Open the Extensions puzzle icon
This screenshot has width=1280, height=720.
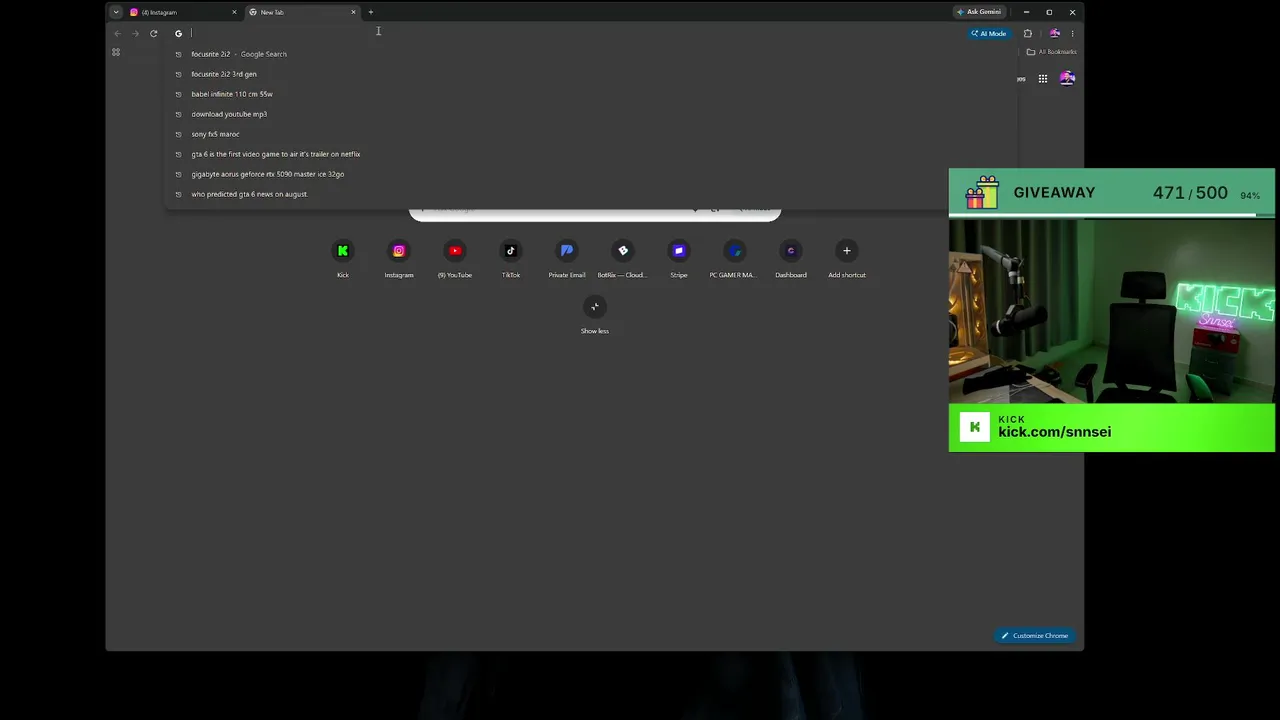[x=1027, y=33]
